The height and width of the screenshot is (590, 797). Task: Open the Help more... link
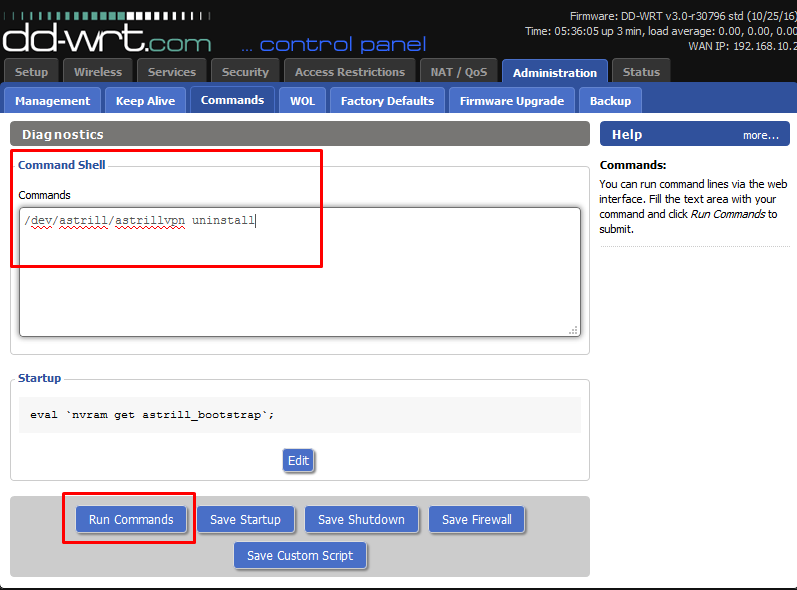[x=760, y=135]
